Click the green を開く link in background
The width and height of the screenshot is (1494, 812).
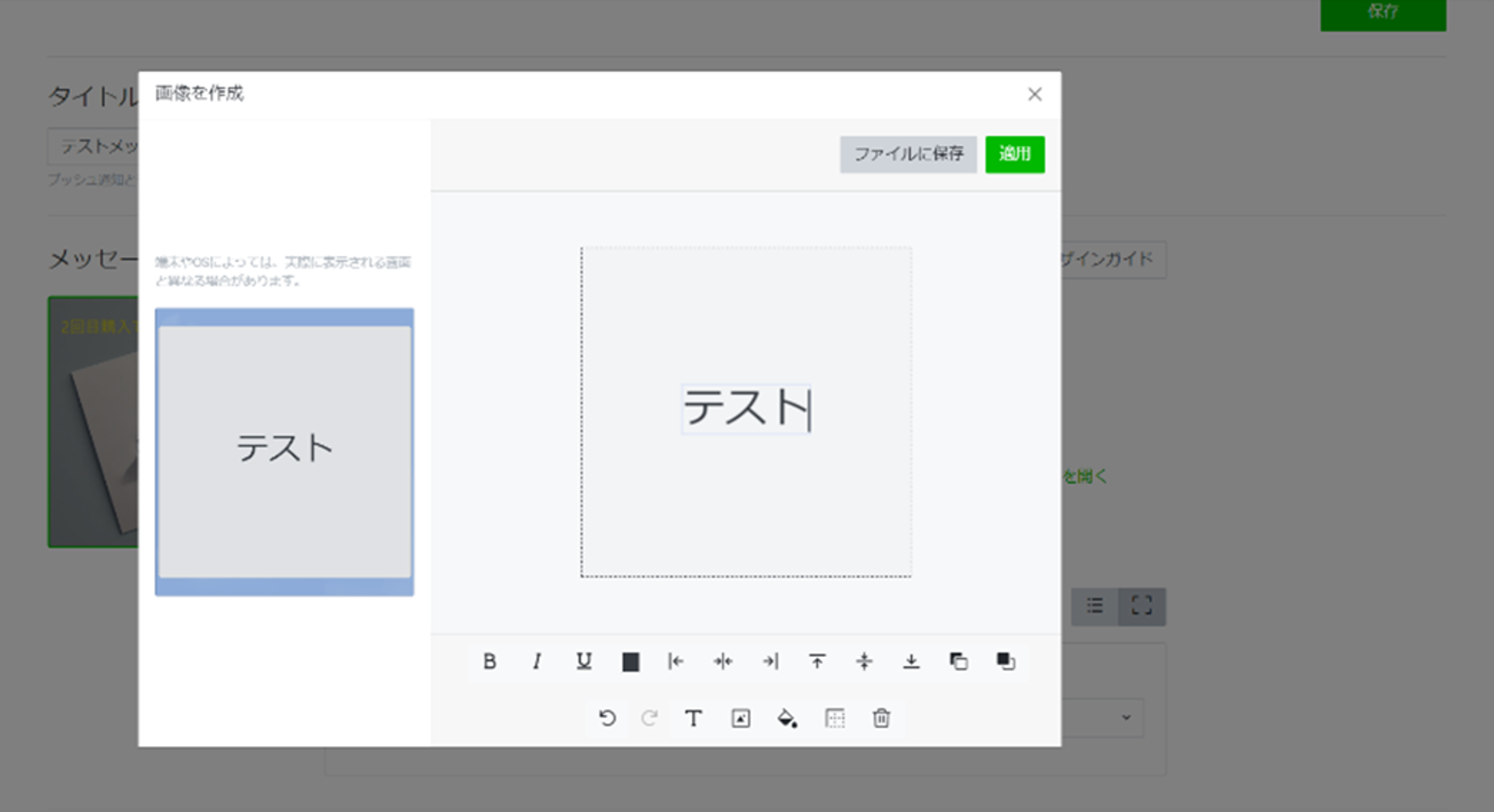pyautogui.click(x=1085, y=477)
